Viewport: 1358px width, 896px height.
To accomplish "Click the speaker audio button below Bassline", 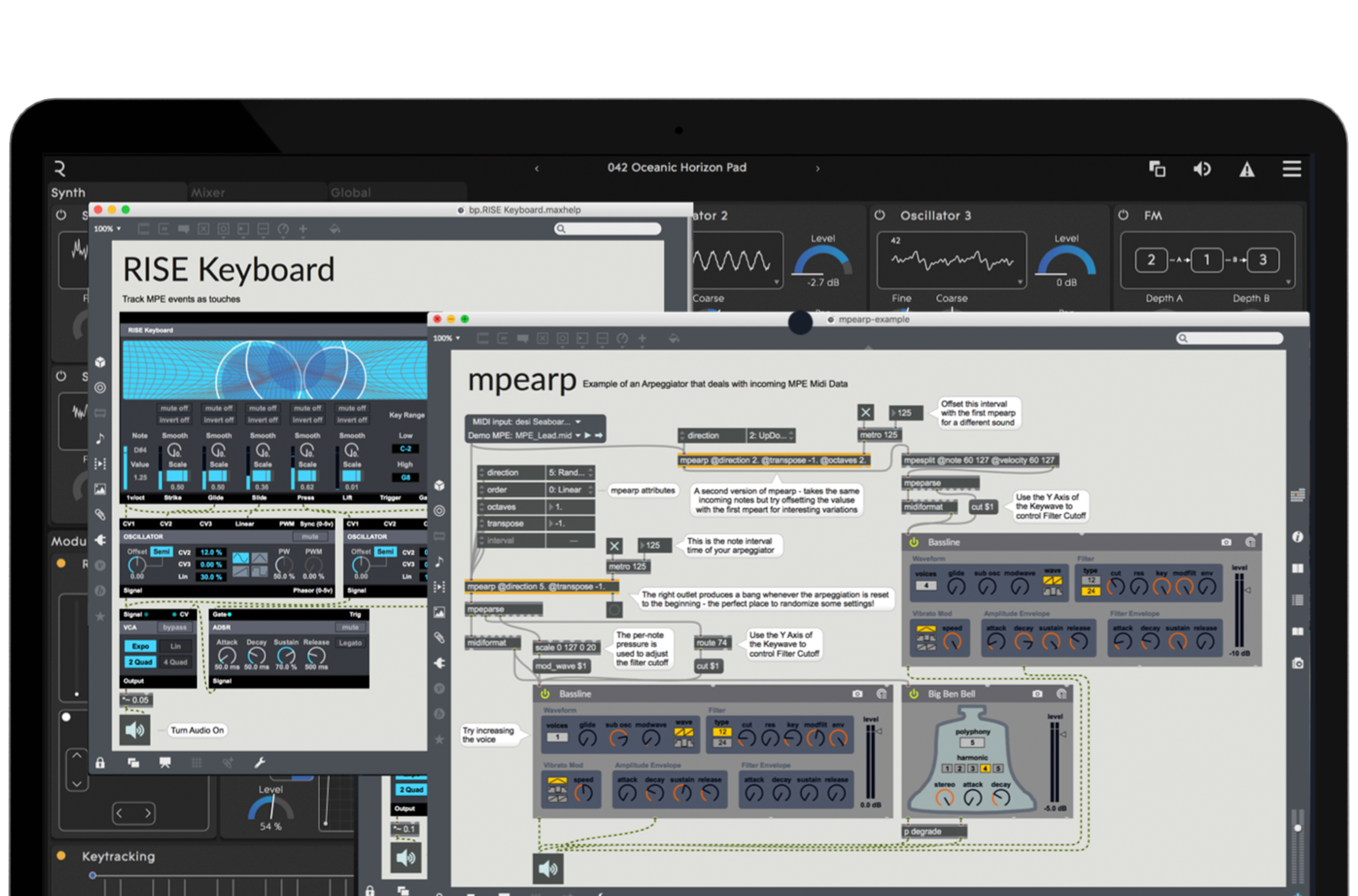I will (x=547, y=868).
